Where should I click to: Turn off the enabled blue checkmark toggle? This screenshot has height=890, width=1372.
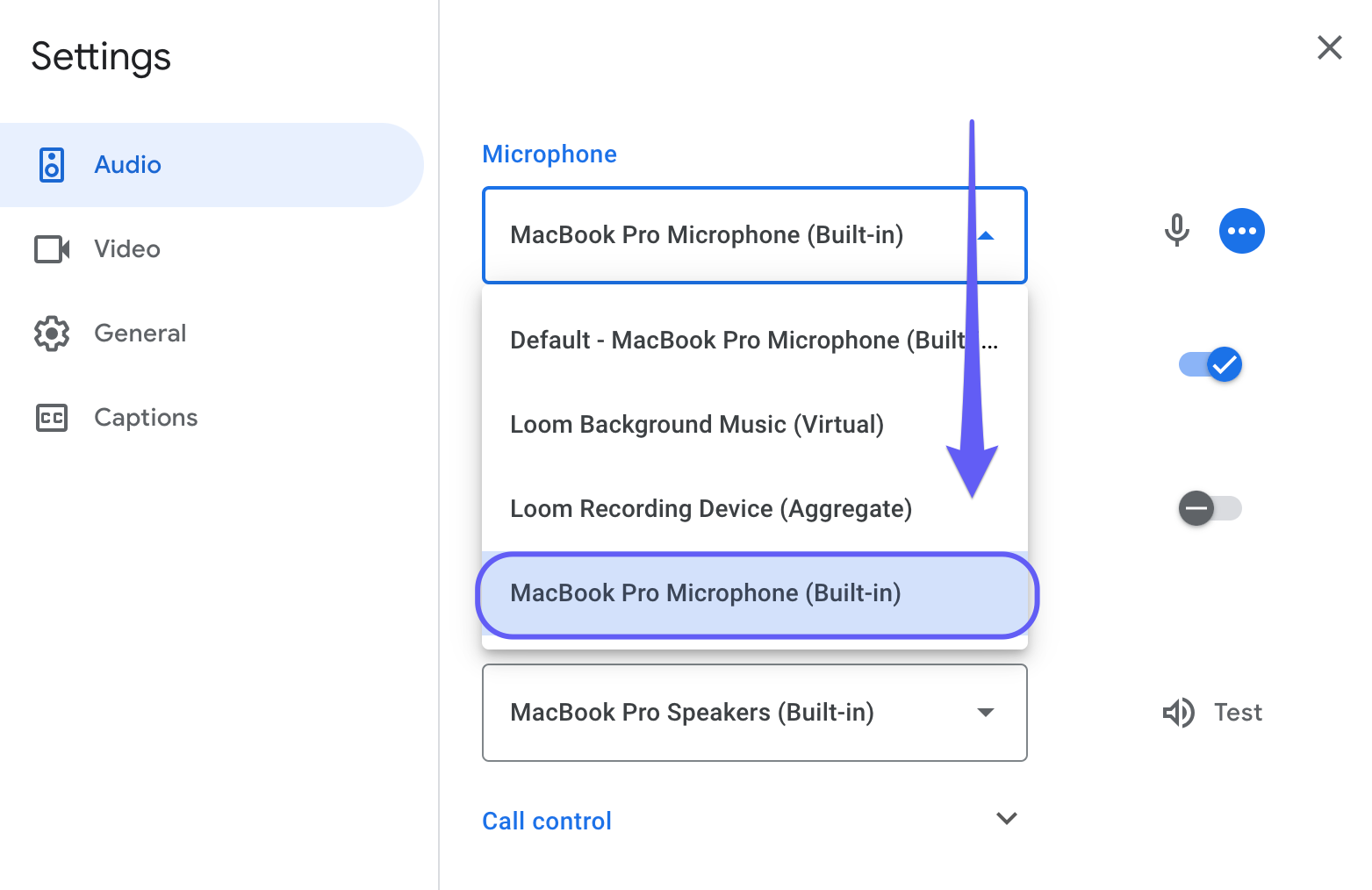[1210, 364]
